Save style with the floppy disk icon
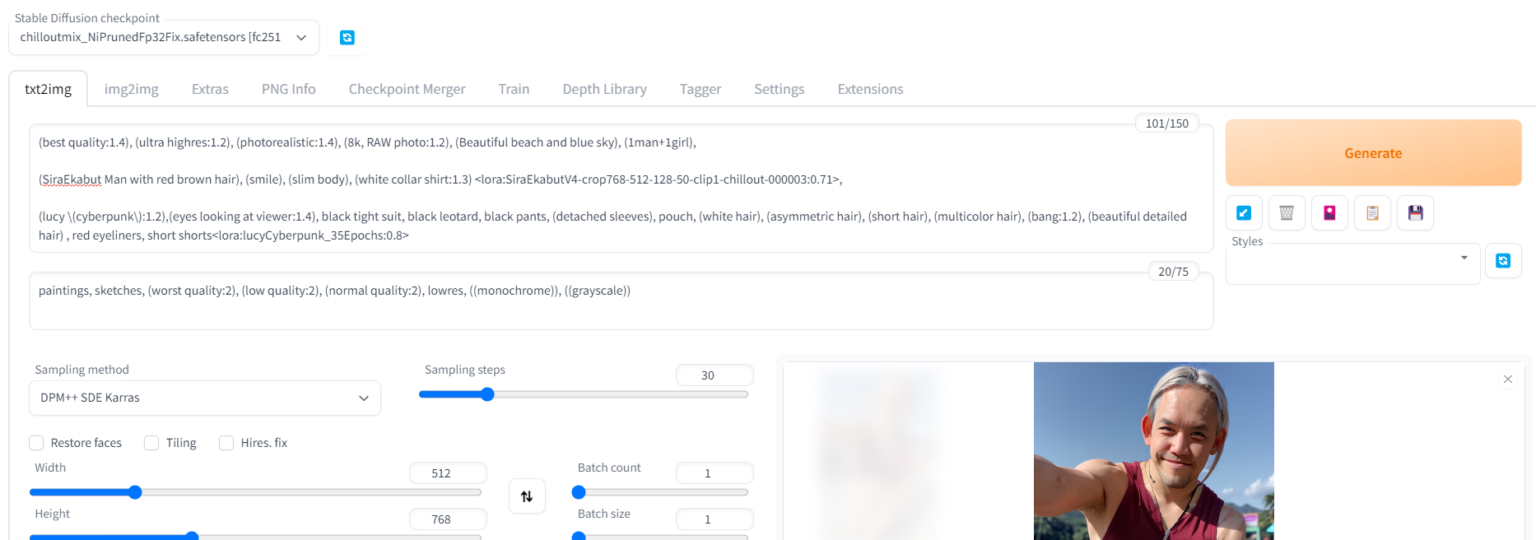Viewport: 1536px width, 540px height. [x=1416, y=213]
